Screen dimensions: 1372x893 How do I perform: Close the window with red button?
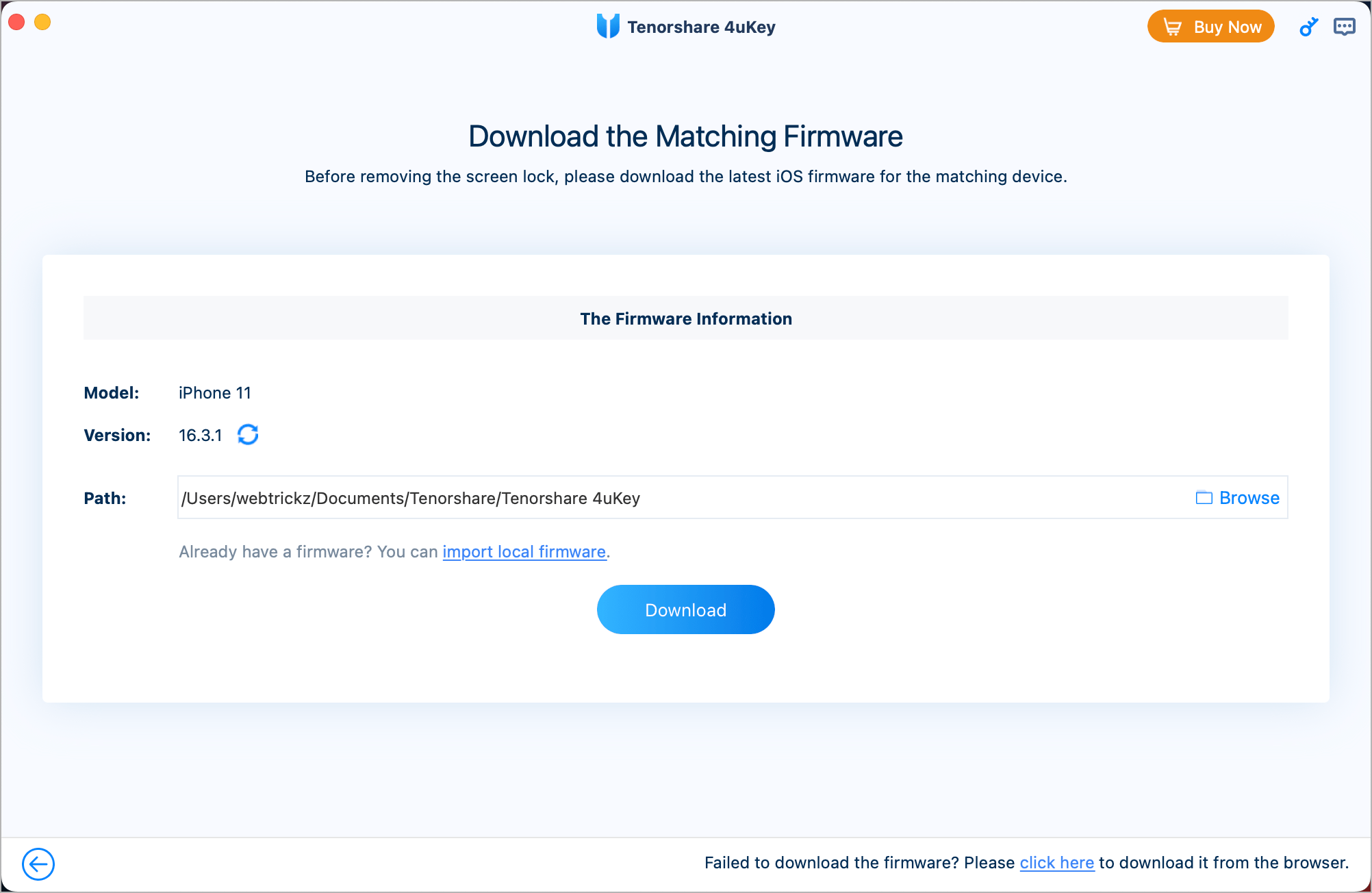click(x=16, y=22)
